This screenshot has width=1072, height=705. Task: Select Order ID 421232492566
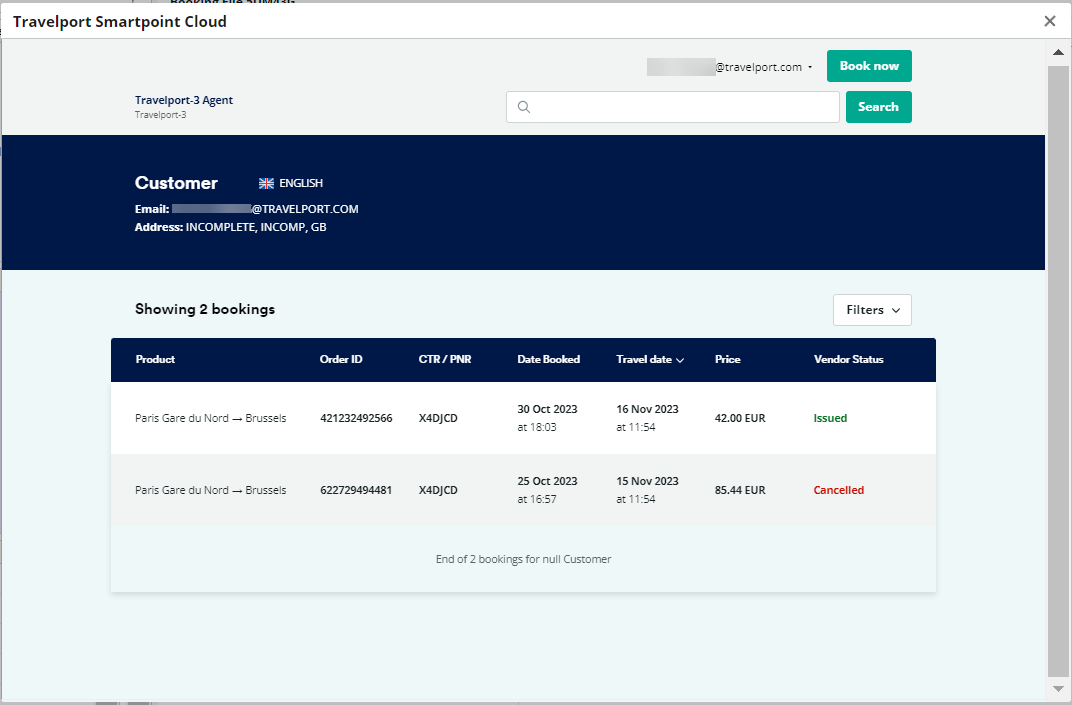point(356,418)
